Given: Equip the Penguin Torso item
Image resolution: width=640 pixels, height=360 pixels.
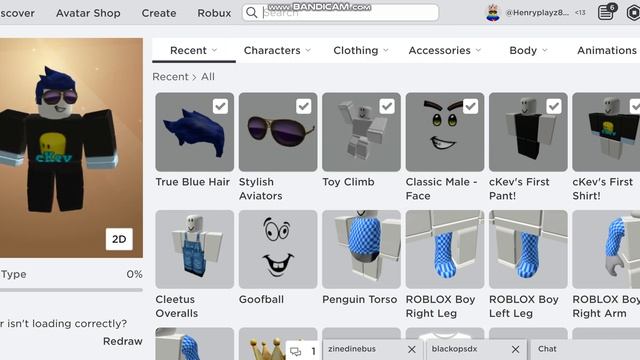Looking at the screenshot, I should tap(361, 249).
